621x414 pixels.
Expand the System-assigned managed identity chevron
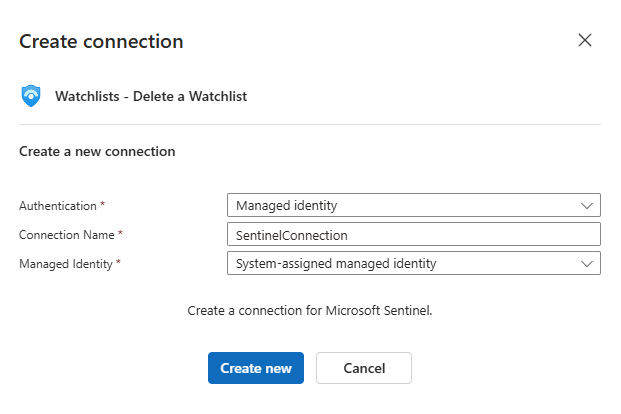[587, 263]
